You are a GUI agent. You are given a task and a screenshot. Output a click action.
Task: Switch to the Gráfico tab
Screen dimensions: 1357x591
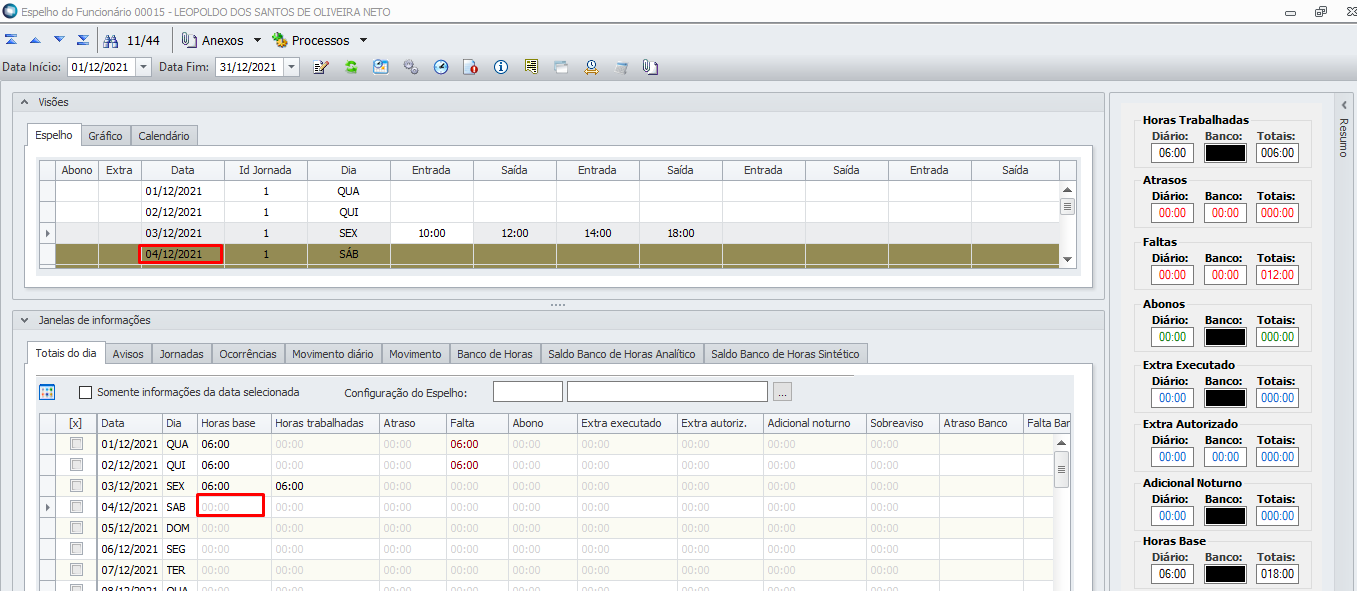pos(105,135)
